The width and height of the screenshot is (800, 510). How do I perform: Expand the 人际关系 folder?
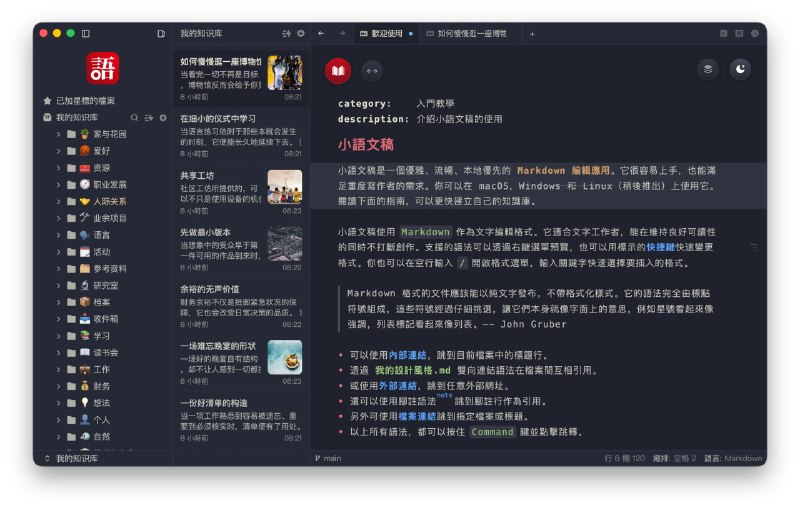tap(58, 202)
